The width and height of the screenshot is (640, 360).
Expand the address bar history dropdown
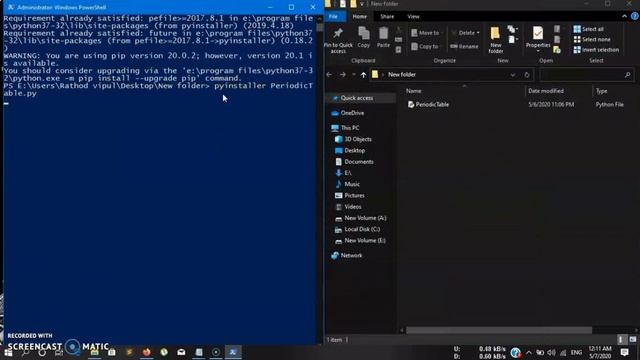point(513,75)
